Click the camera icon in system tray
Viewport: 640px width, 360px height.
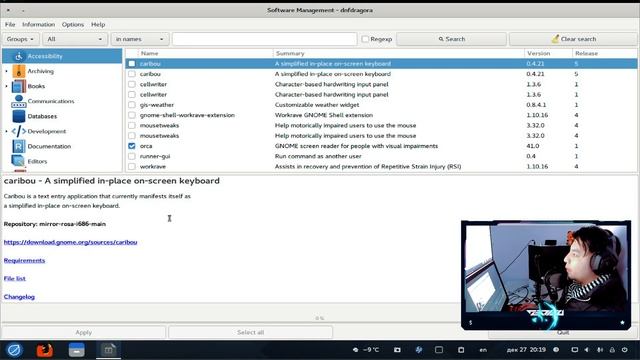click(x=397, y=350)
